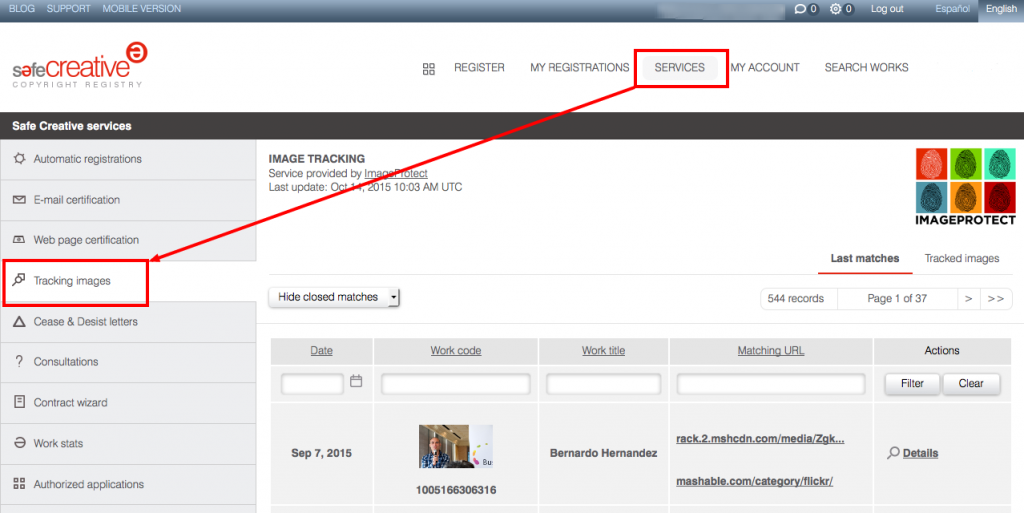Screen dimensions: 1024x513
Task: Open the calendar date picker icon
Action: pos(356,382)
